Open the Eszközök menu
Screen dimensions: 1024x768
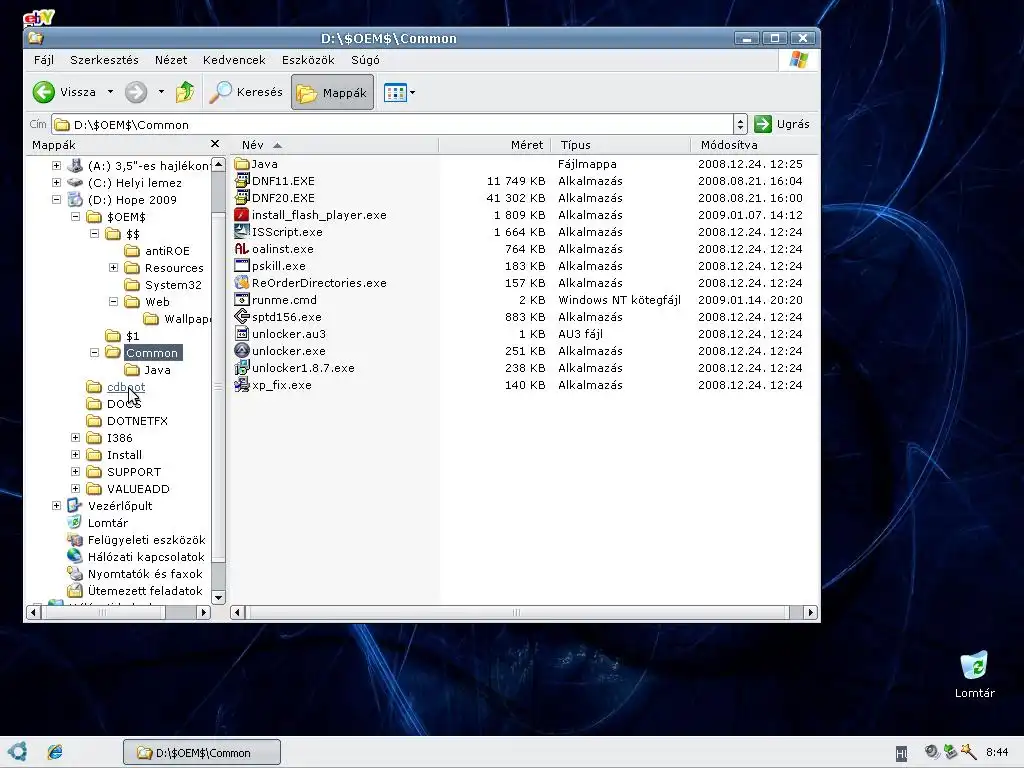click(x=308, y=60)
